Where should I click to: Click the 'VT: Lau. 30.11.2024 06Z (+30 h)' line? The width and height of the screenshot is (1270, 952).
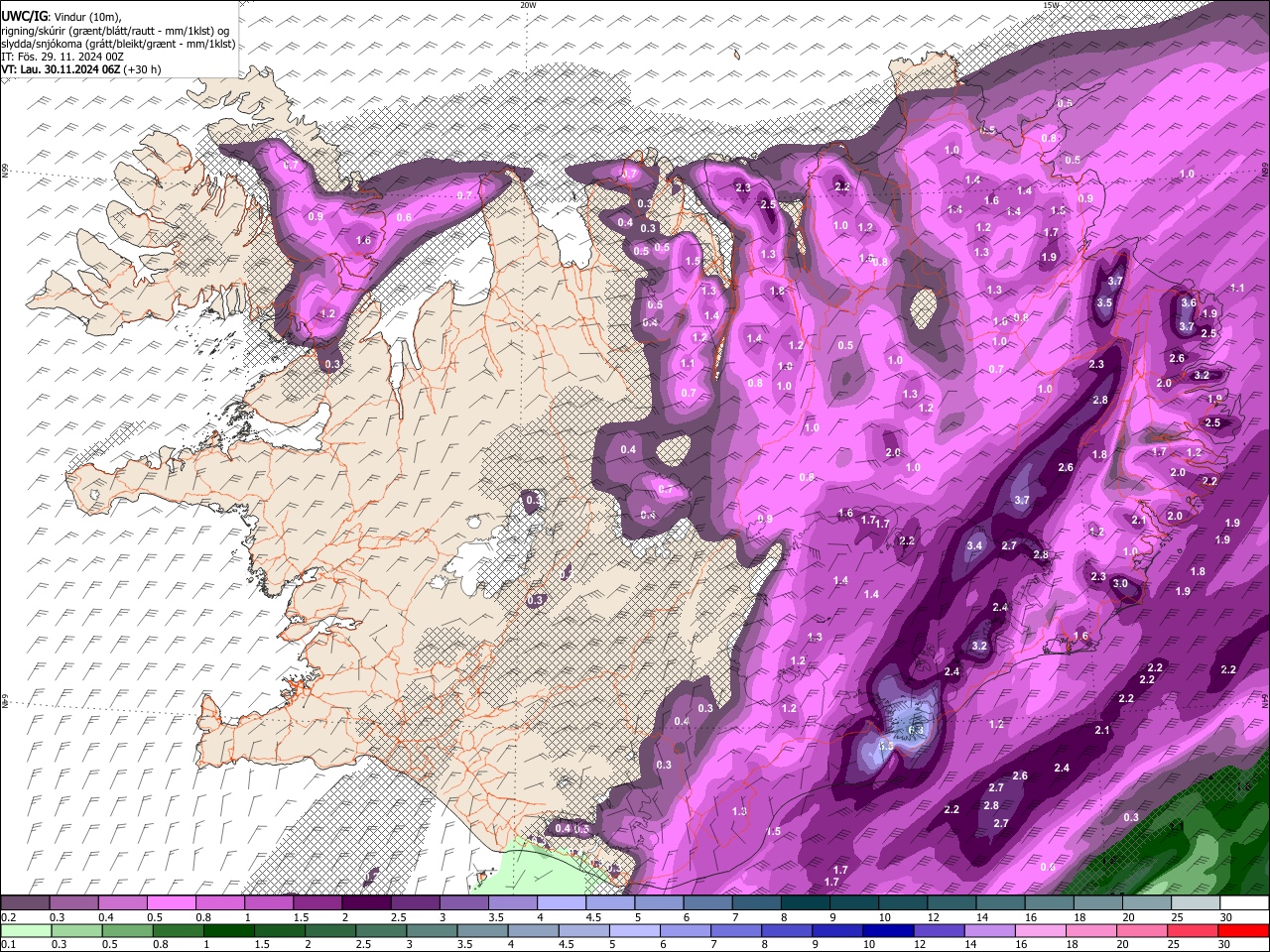[x=81, y=69]
